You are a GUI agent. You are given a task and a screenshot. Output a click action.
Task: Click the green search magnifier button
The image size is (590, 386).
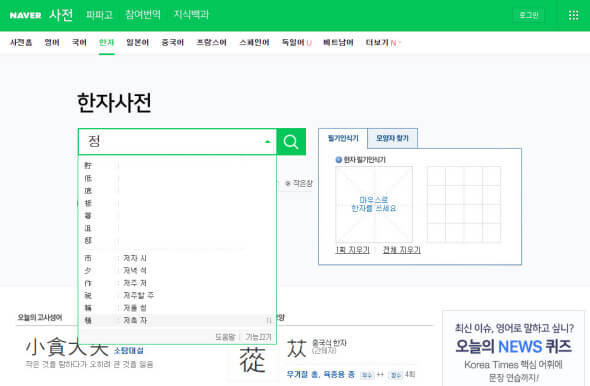pyautogui.click(x=291, y=142)
